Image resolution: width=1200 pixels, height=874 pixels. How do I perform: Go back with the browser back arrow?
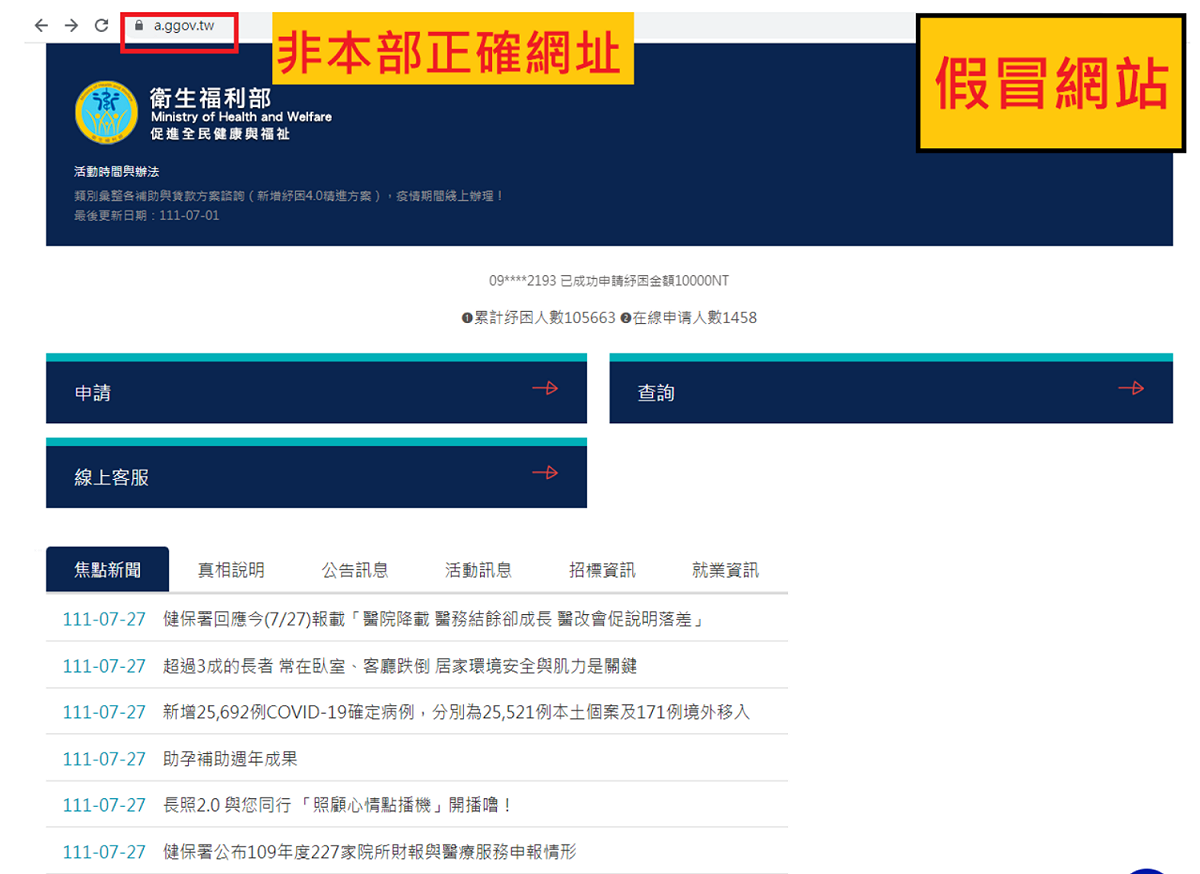pyautogui.click(x=40, y=26)
